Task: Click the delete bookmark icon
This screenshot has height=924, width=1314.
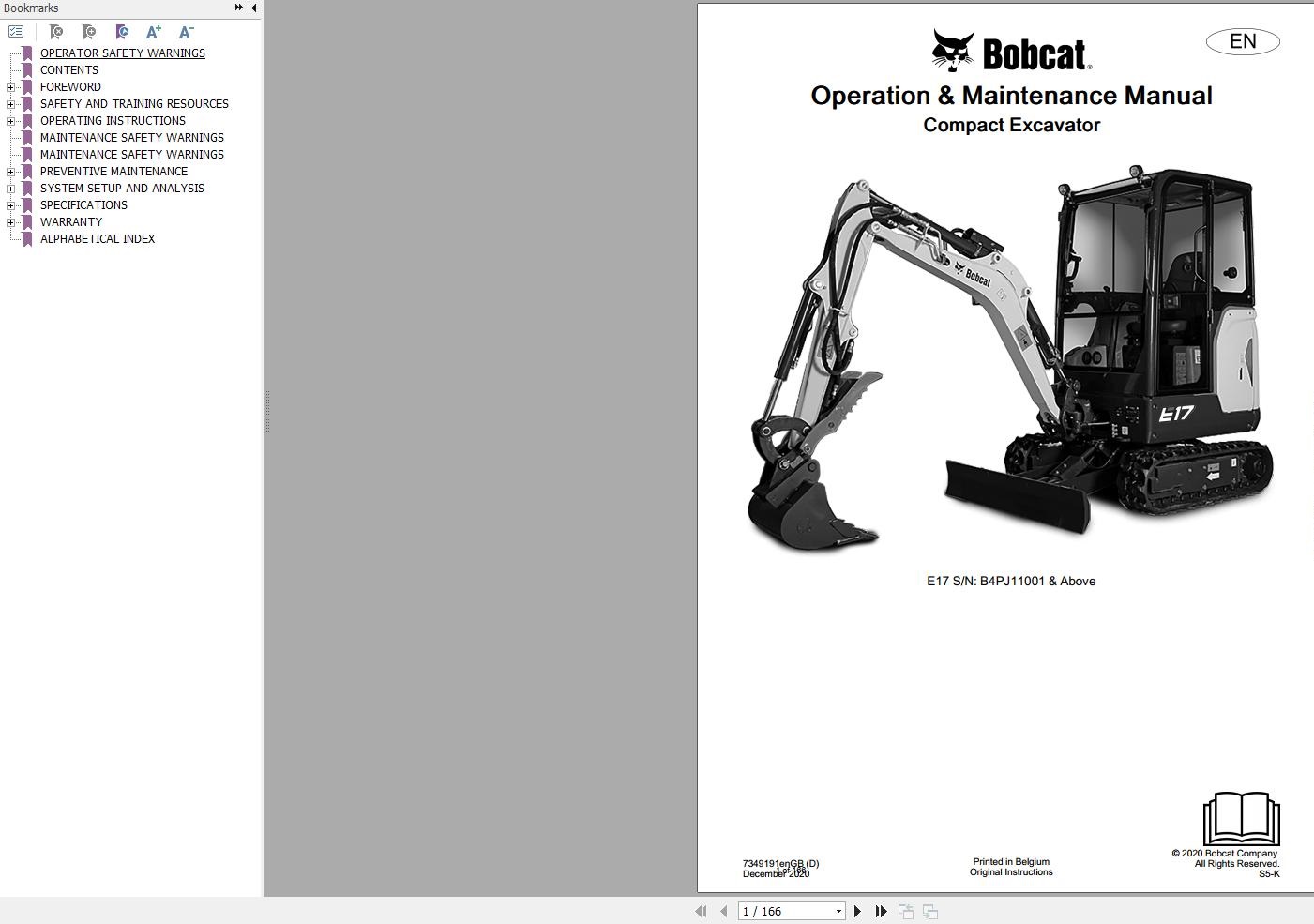Action: [56, 32]
